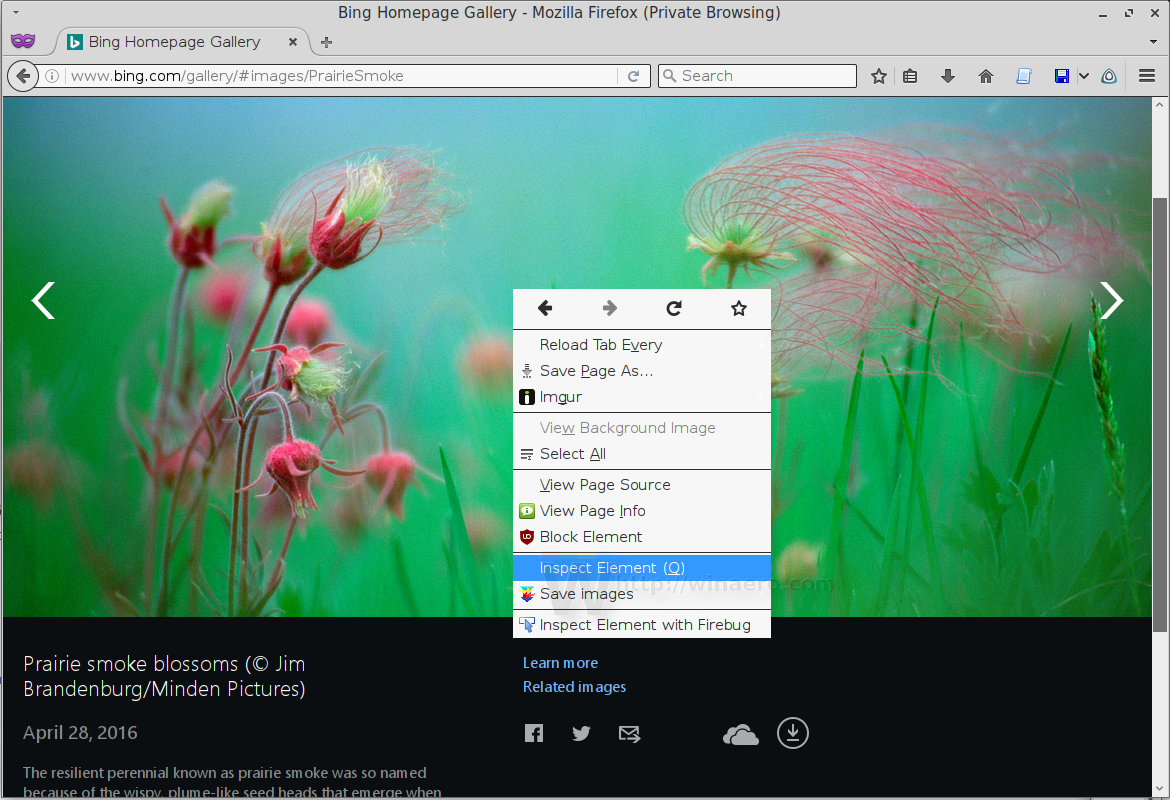Click the circular download image icon
1170x800 pixels.
[x=793, y=733]
